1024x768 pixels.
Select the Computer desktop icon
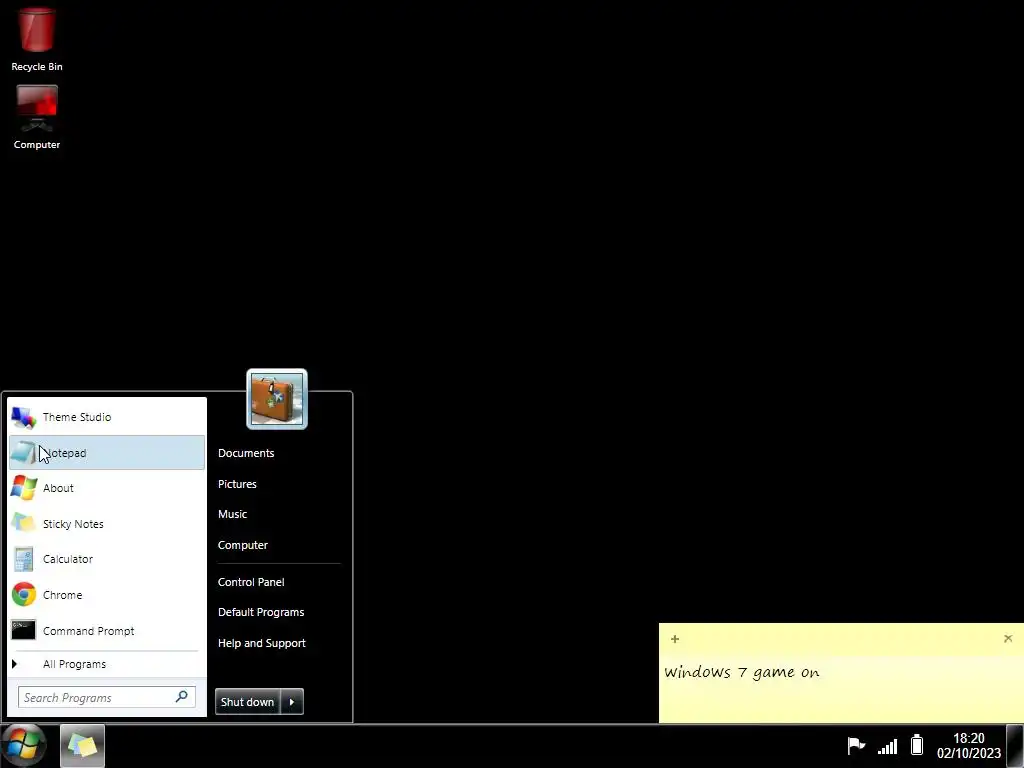(37, 118)
